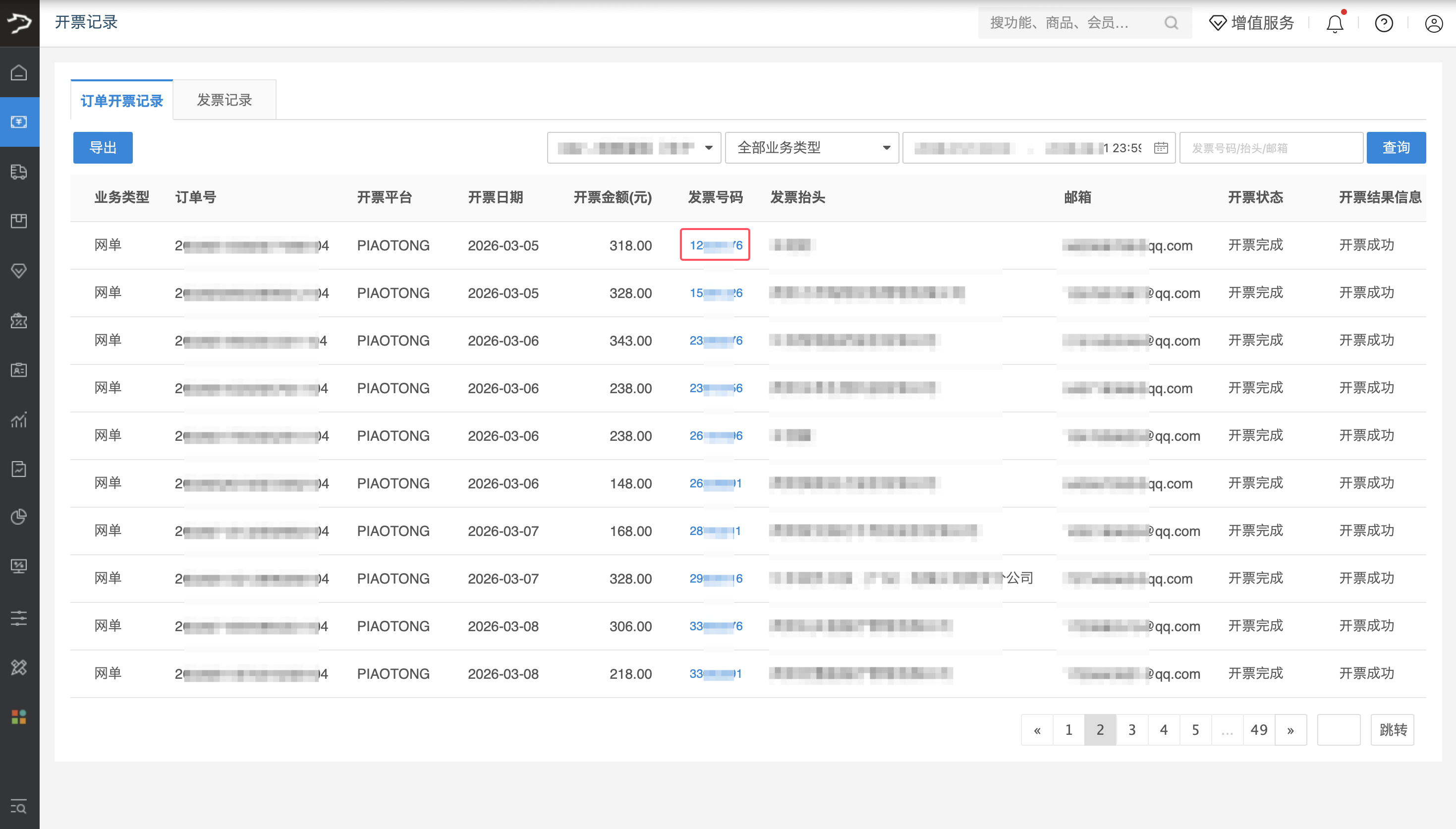Open the calendar icon in date range field
Image resolution: width=1456 pixels, height=829 pixels.
(x=1161, y=148)
